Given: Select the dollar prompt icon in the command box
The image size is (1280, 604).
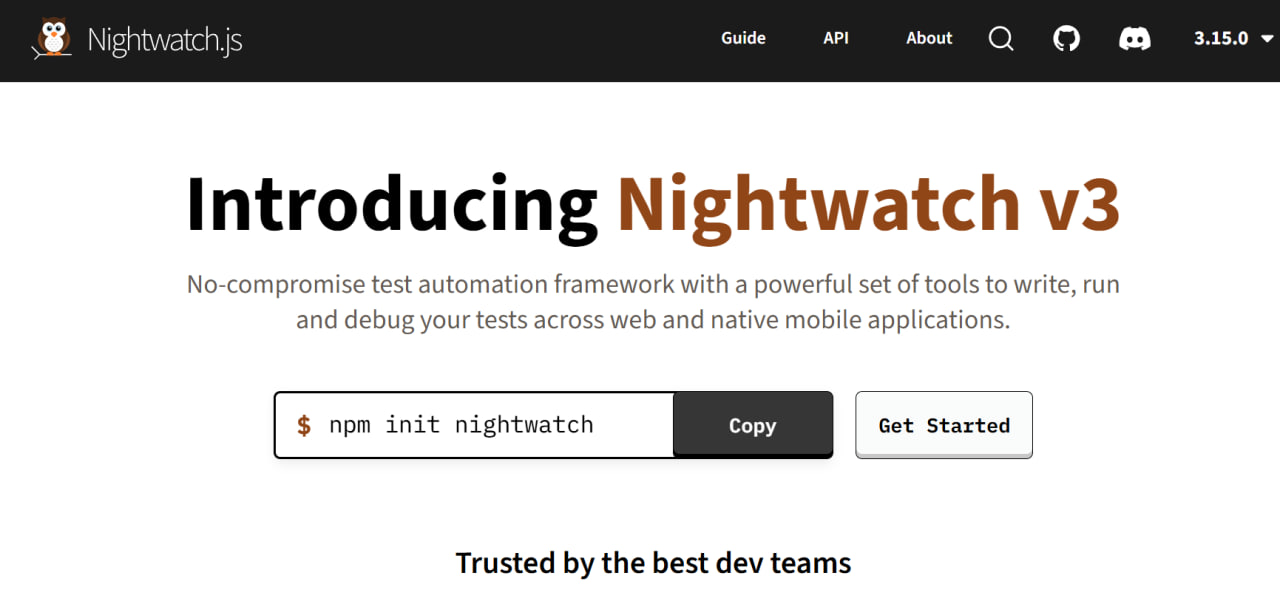Looking at the screenshot, I should pos(302,424).
